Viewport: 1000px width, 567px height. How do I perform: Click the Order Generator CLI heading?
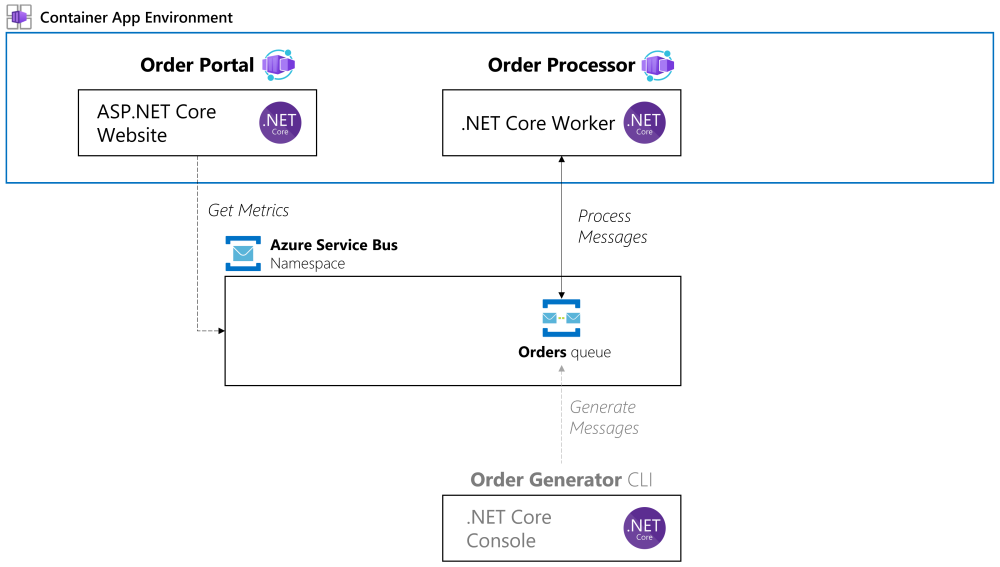click(x=561, y=480)
